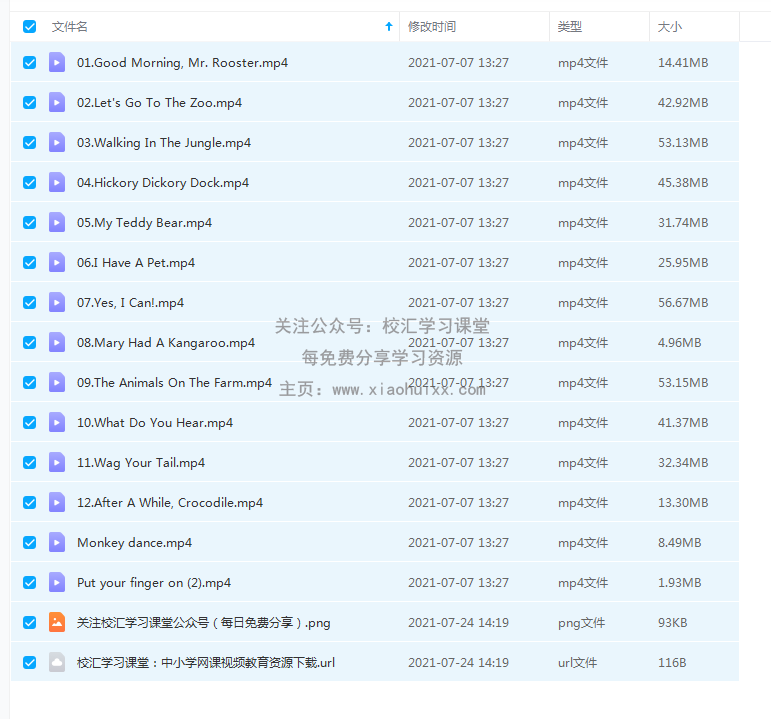771x719 pixels.
Task: Click the 文件名 column header label
Action: (70, 27)
